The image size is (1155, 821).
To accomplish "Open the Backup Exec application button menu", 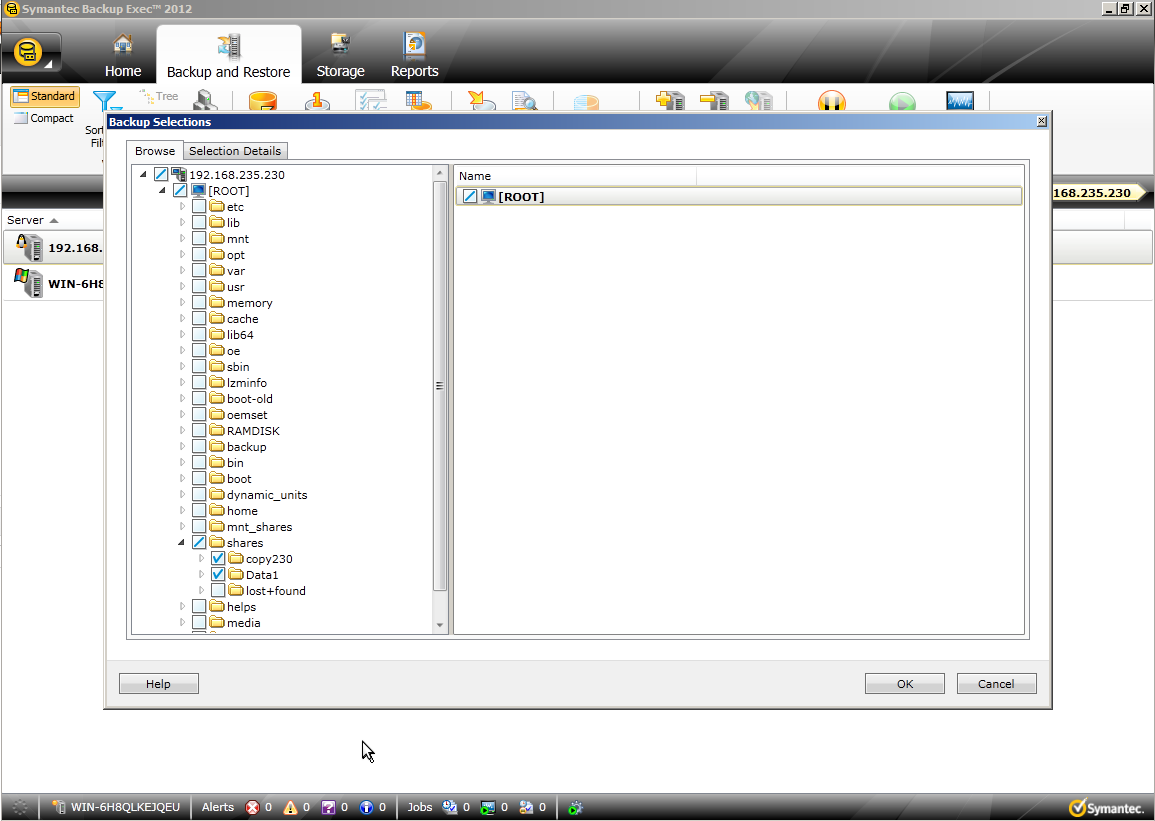I will [31, 53].
